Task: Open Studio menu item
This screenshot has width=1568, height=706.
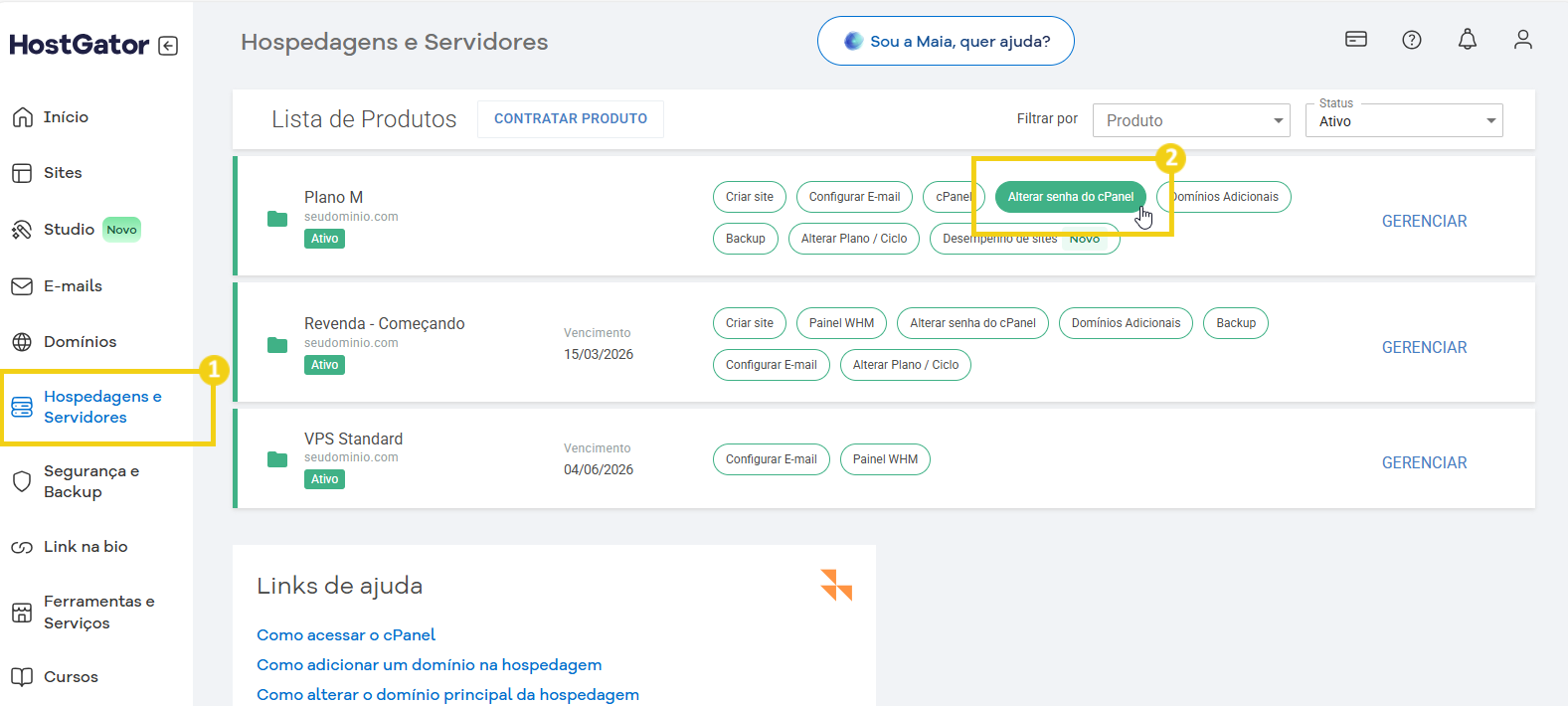Action: pos(69,230)
